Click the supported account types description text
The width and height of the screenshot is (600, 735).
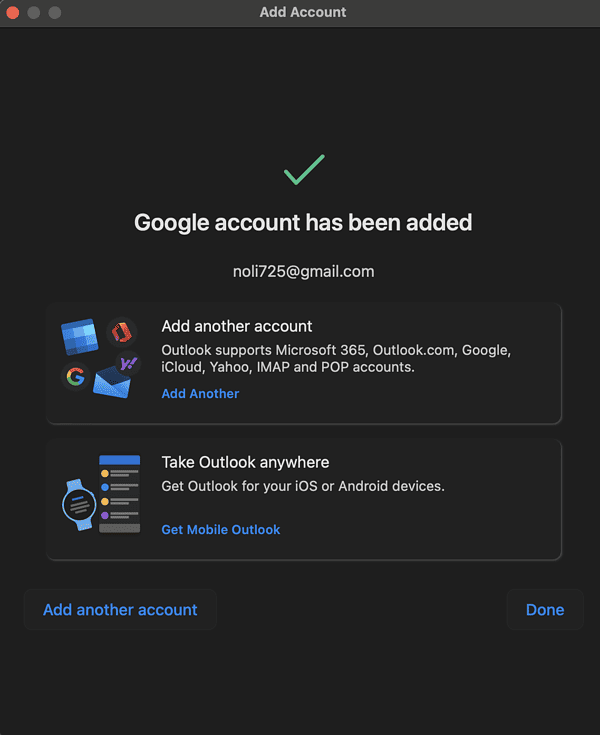pos(336,359)
